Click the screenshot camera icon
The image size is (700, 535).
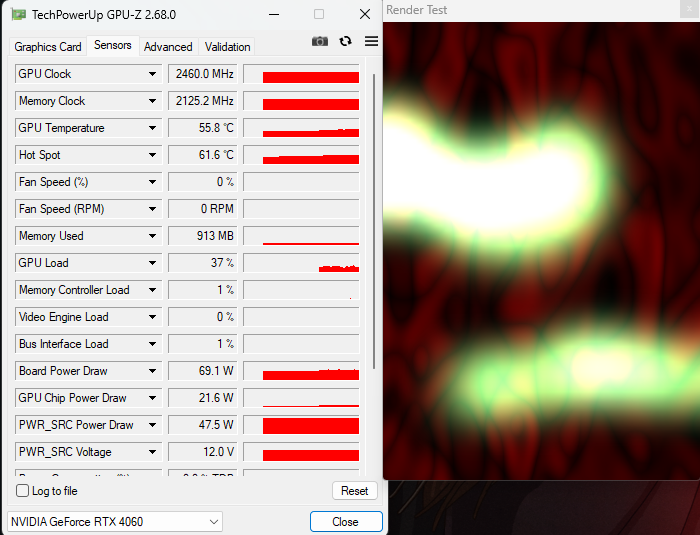[x=320, y=41]
